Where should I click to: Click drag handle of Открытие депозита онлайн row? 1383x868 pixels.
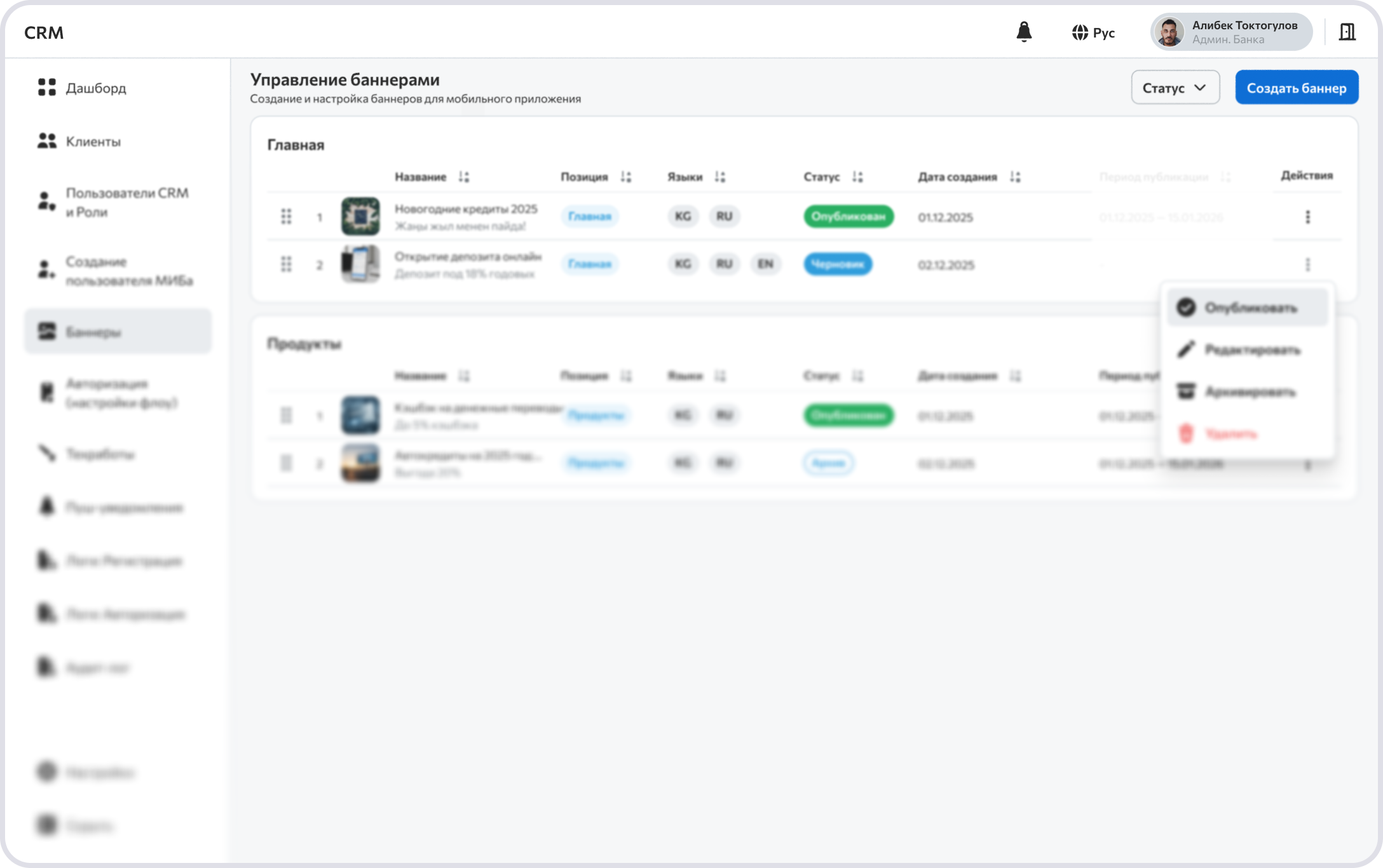coord(286,264)
